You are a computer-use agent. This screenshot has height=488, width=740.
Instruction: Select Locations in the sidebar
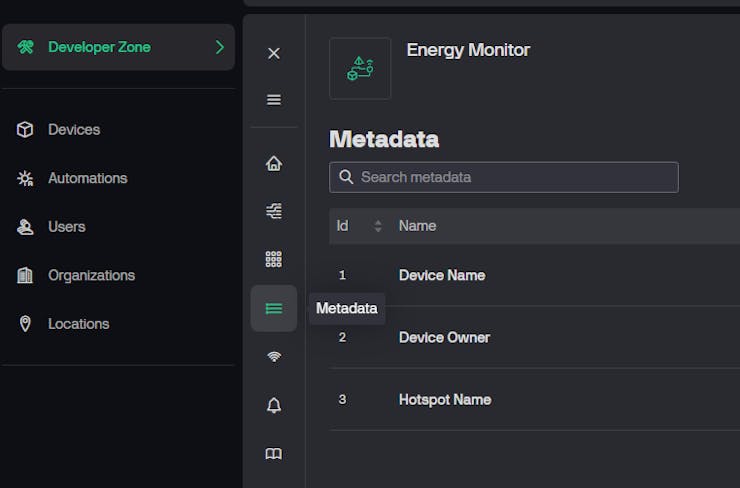[78, 324]
